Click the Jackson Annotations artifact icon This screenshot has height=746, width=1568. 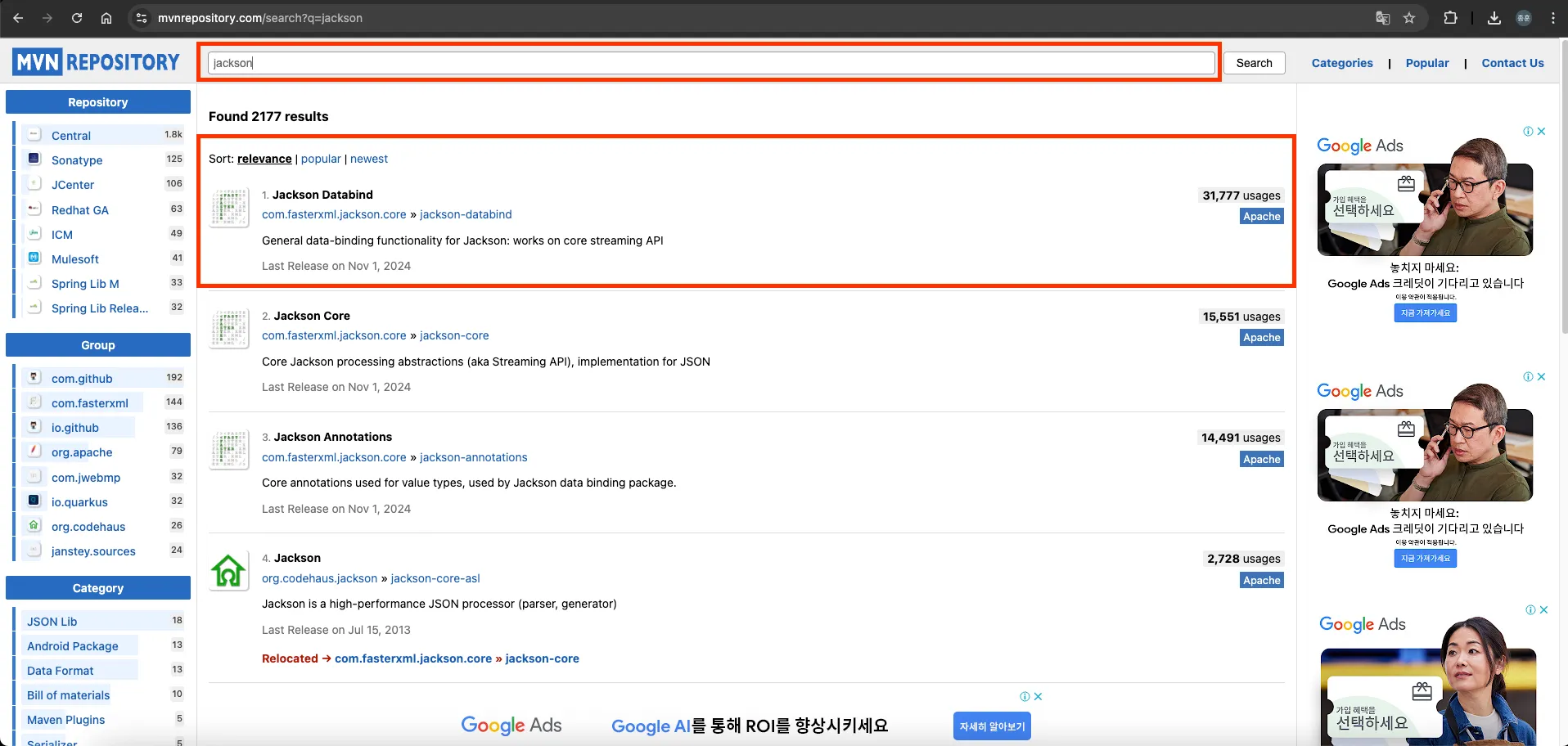tap(229, 451)
